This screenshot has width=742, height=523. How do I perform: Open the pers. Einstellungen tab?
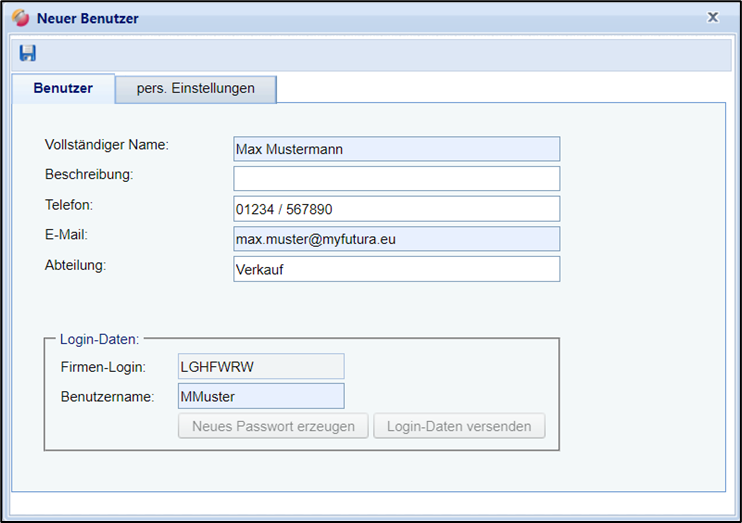[195, 88]
